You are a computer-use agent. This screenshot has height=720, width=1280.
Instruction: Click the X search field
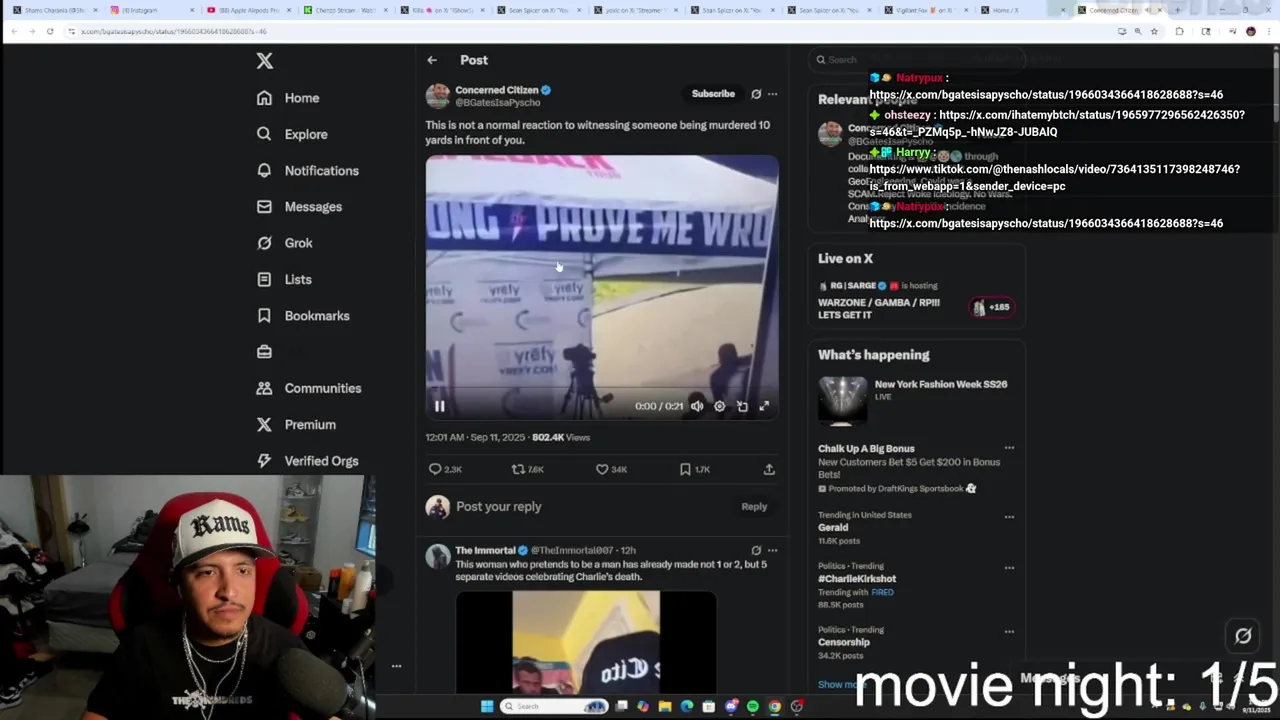[x=916, y=60]
